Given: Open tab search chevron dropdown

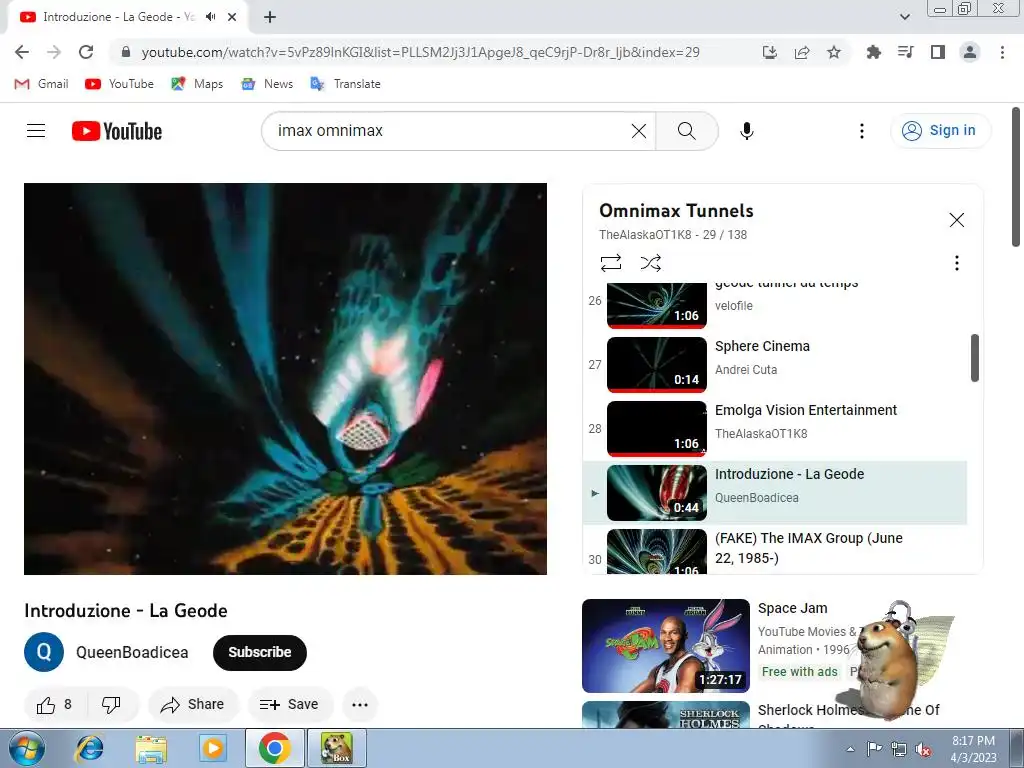Looking at the screenshot, I should (904, 17).
